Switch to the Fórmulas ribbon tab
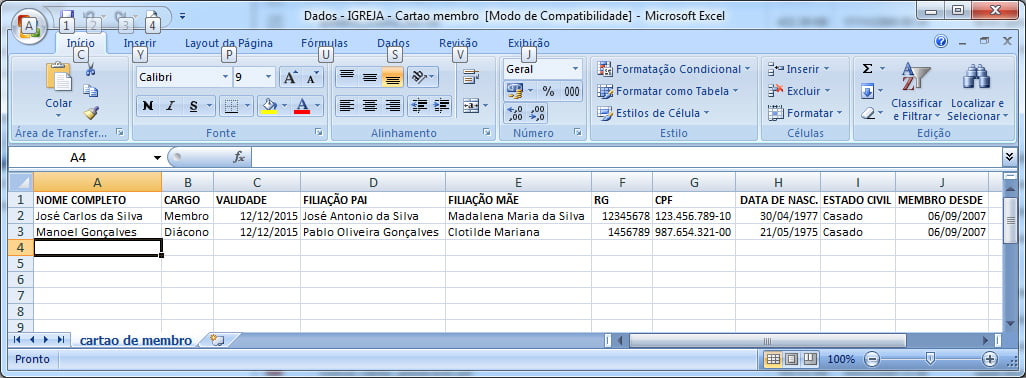Screen dimensions: 1026x378 click(x=325, y=43)
